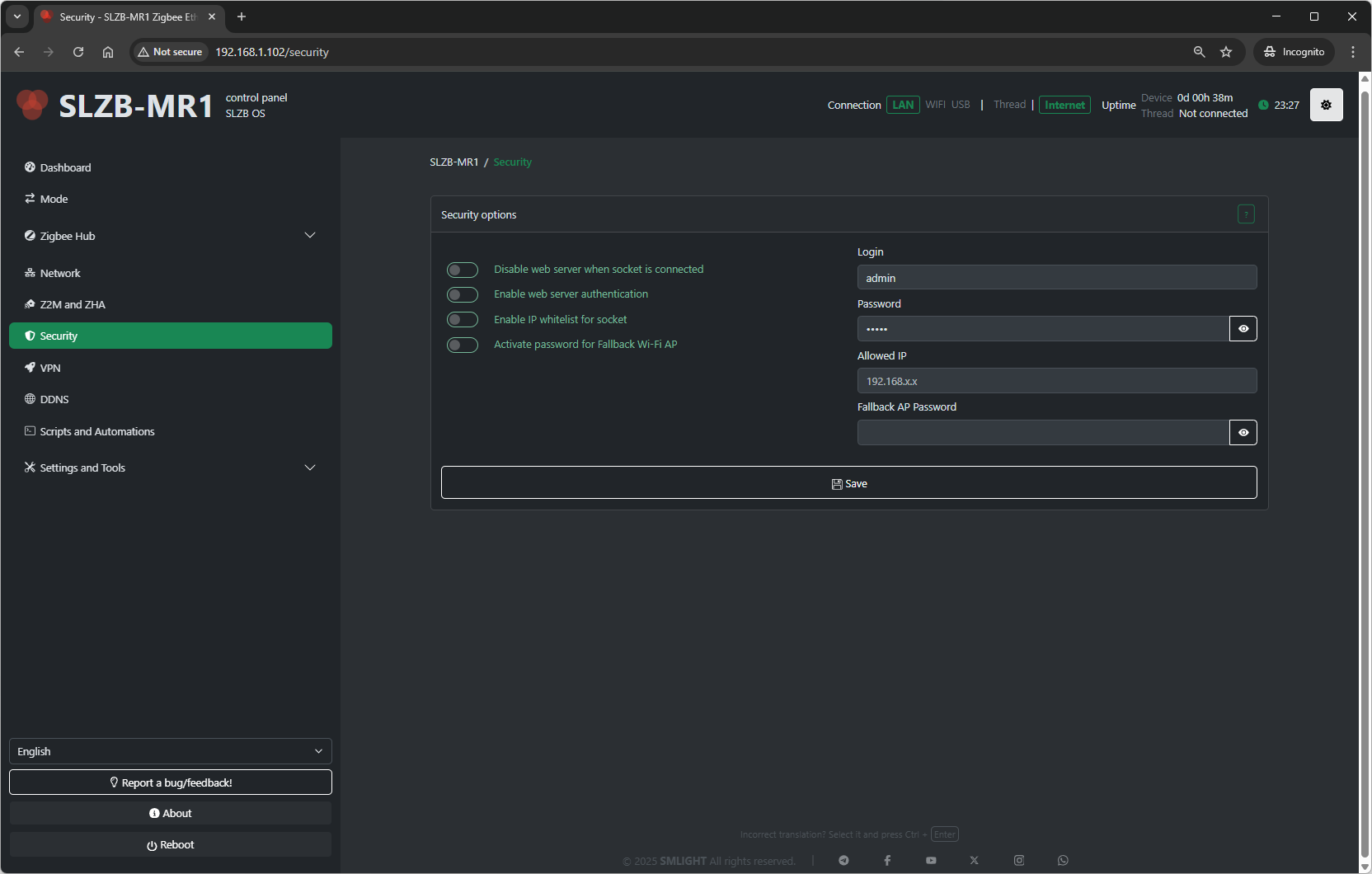1372x874 pixels.
Task: Open the settings gear in the header
Action: (x=1326, y=105)
